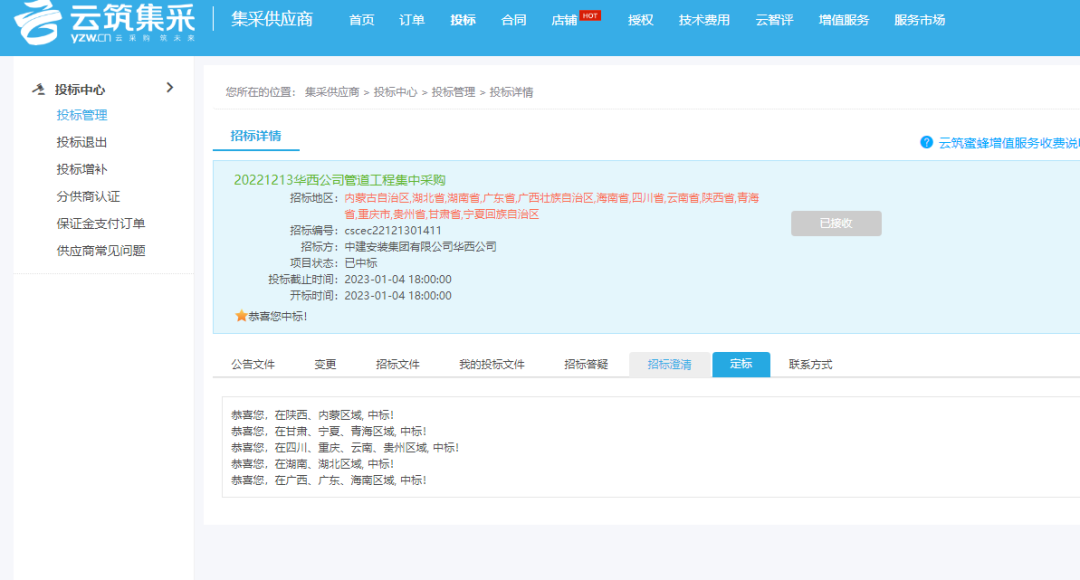Image resolution: width=1080 pixels, height=580 pixels.
Task: Switch to the 我的投标文件 tab
Action: tap(491, 364)
